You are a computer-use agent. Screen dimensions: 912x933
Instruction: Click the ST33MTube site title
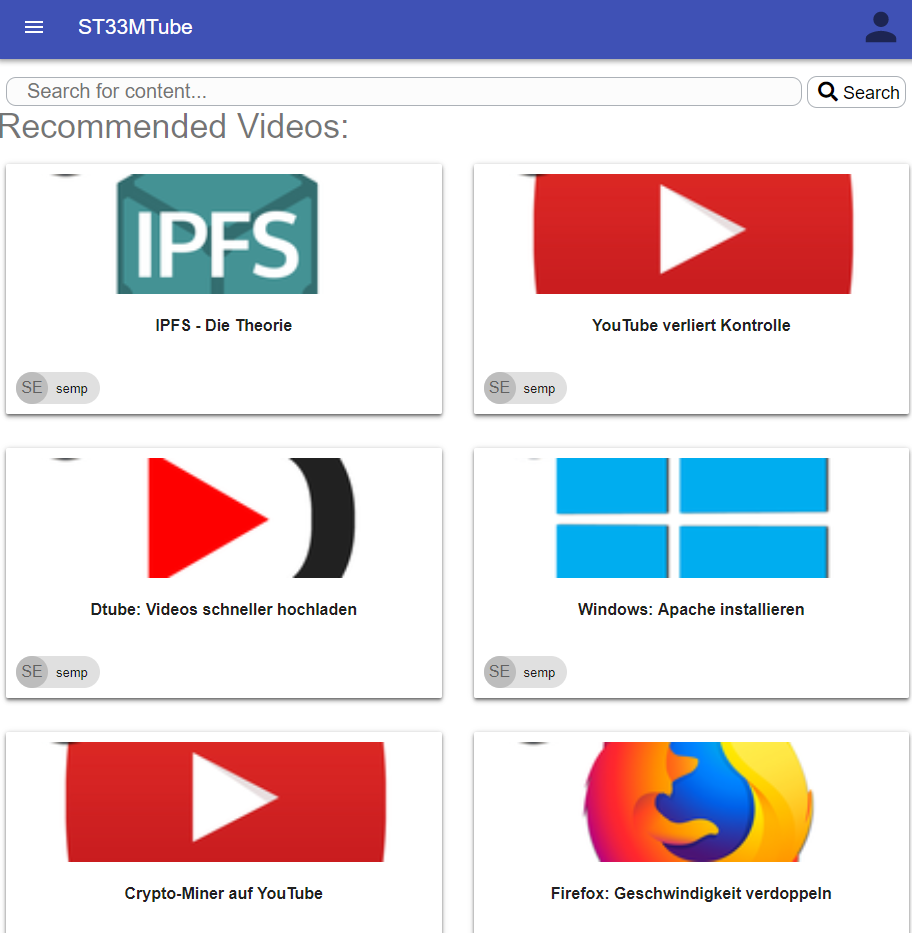point(135,27)
